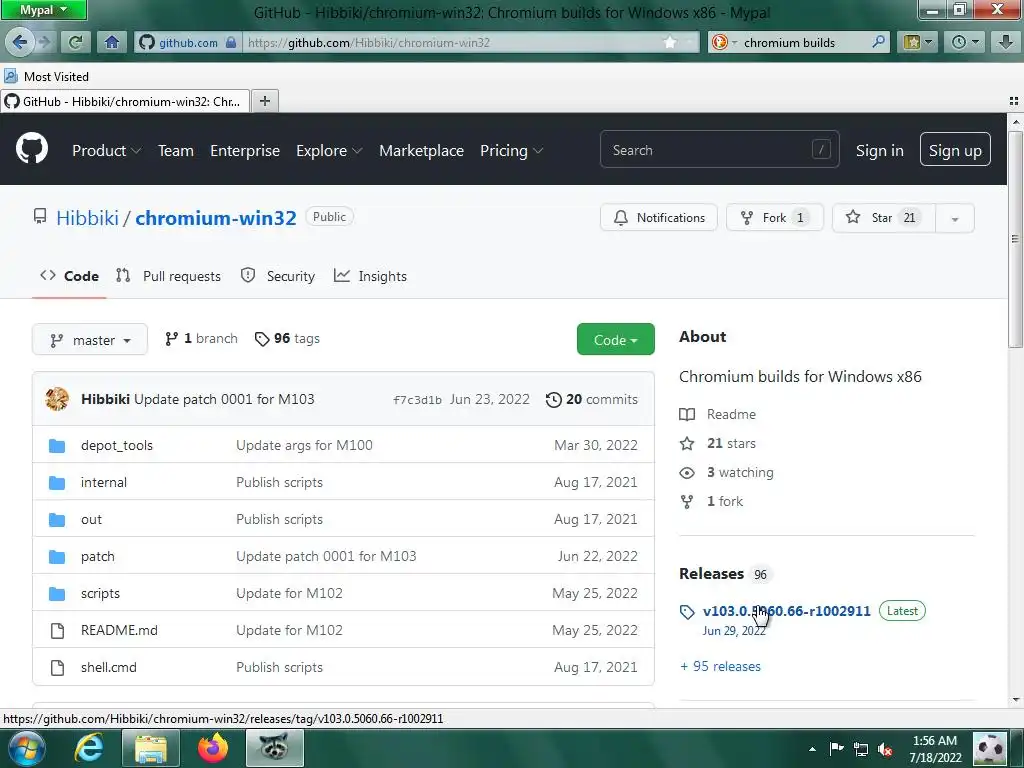View the 3 watching link
This screenshot has height=768, width=1024.
coord(726,472)
